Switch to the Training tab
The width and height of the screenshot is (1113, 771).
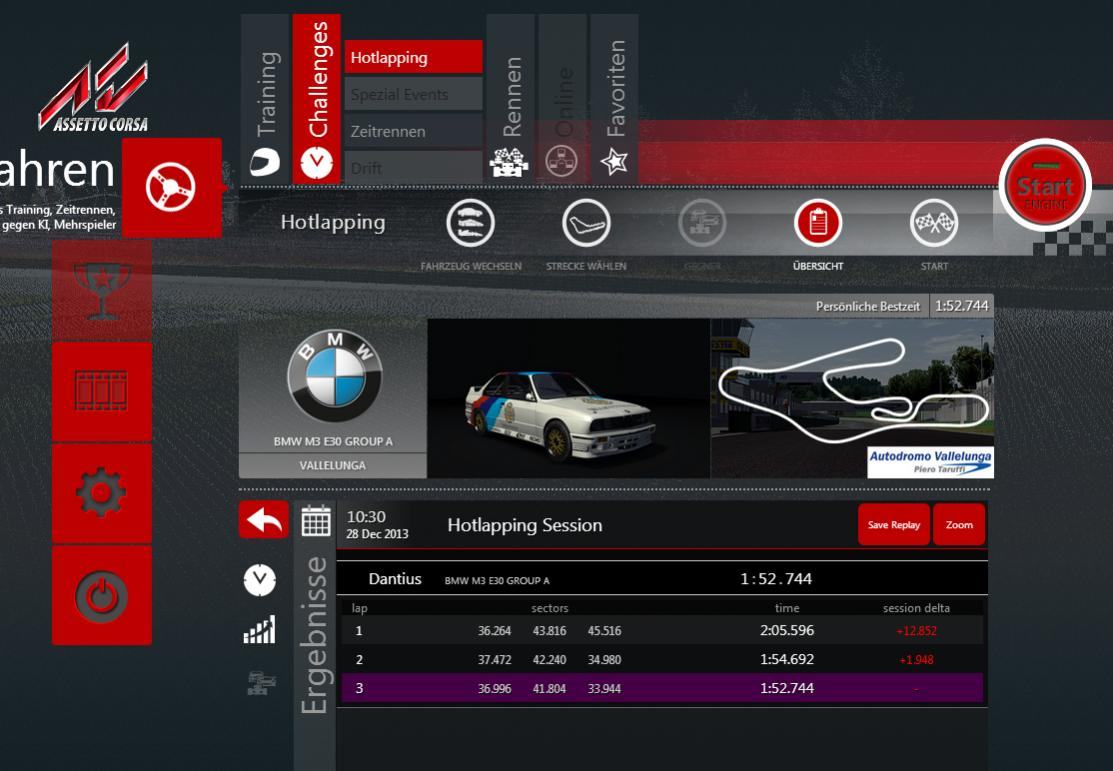pos(265,98)
